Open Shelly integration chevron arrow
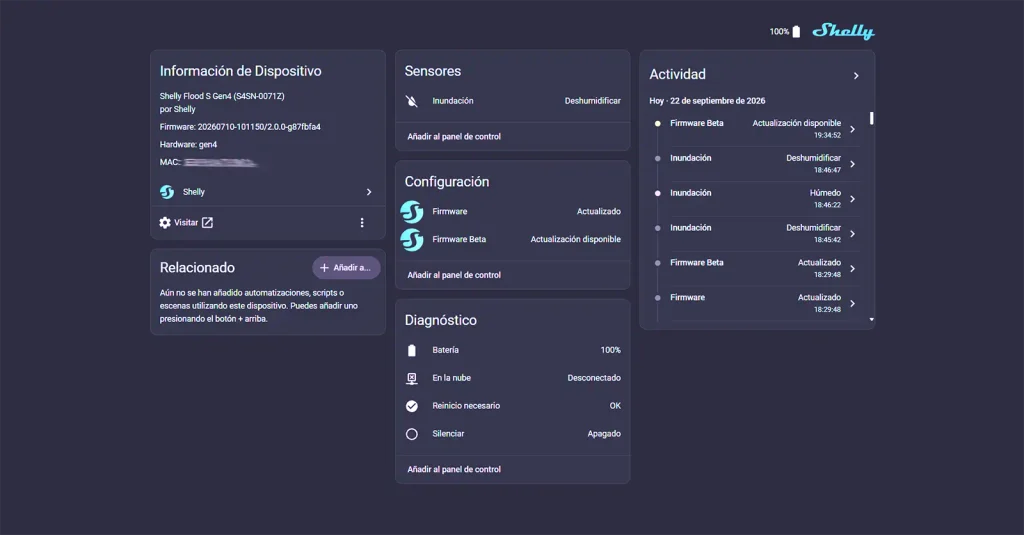The height and width of the screenshot is (535, 1024). (x=369, y=192)
